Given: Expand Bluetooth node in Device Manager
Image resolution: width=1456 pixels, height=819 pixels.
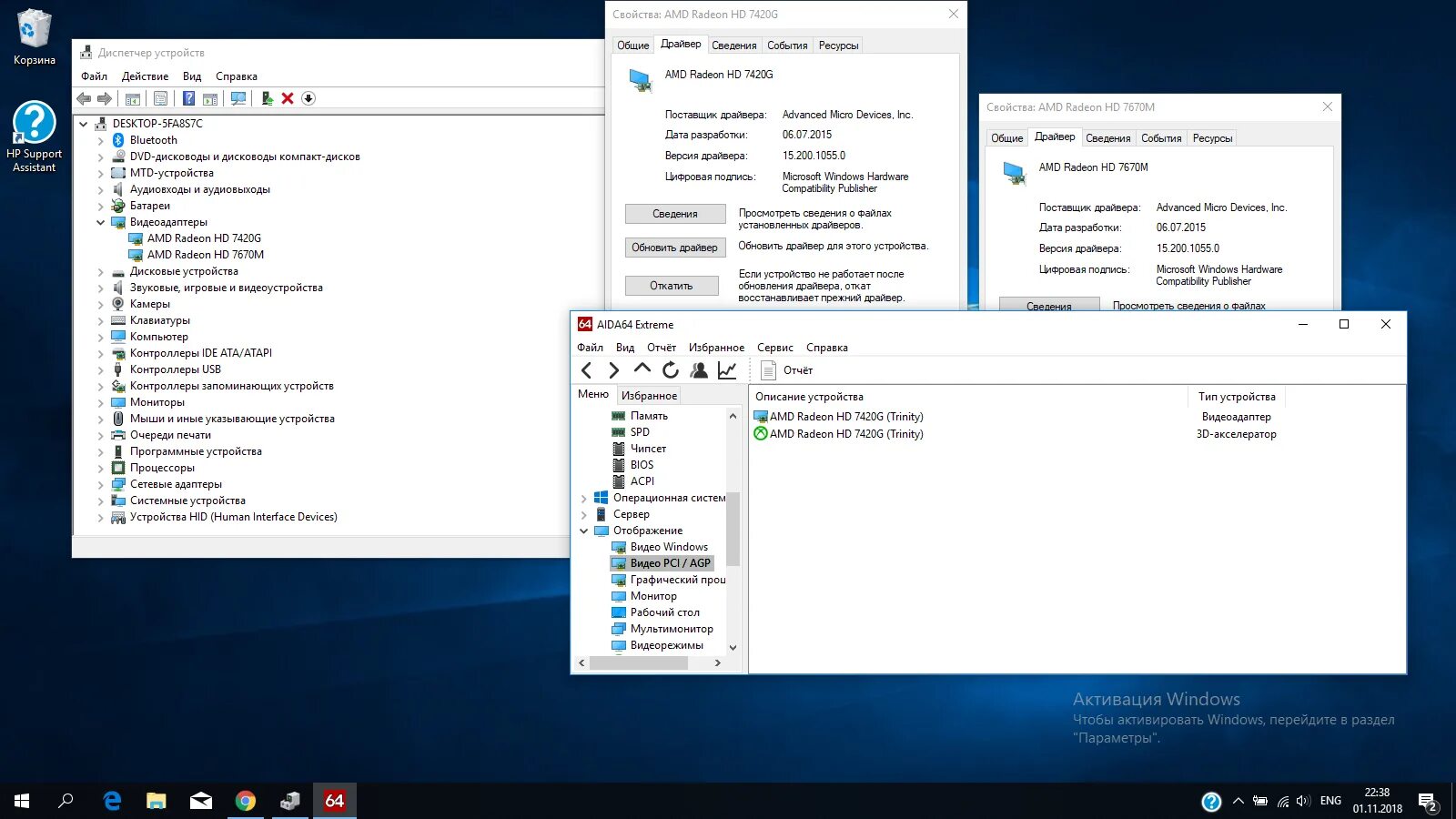Looking at the screenshot, I should [101, 140].
